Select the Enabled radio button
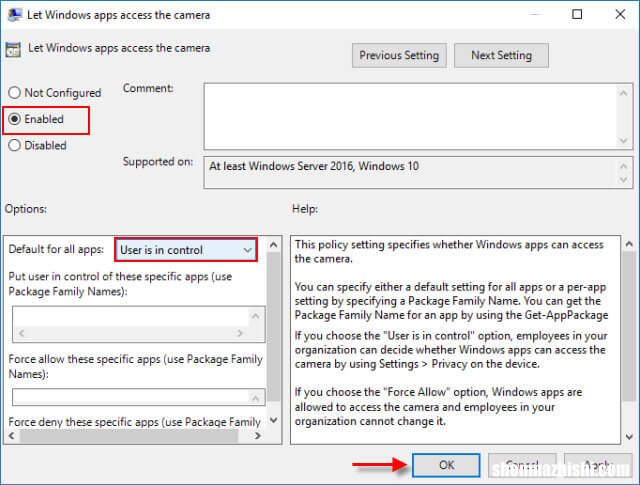The height and width of the screenshot is (485, 640). click(x=15, y=119)
